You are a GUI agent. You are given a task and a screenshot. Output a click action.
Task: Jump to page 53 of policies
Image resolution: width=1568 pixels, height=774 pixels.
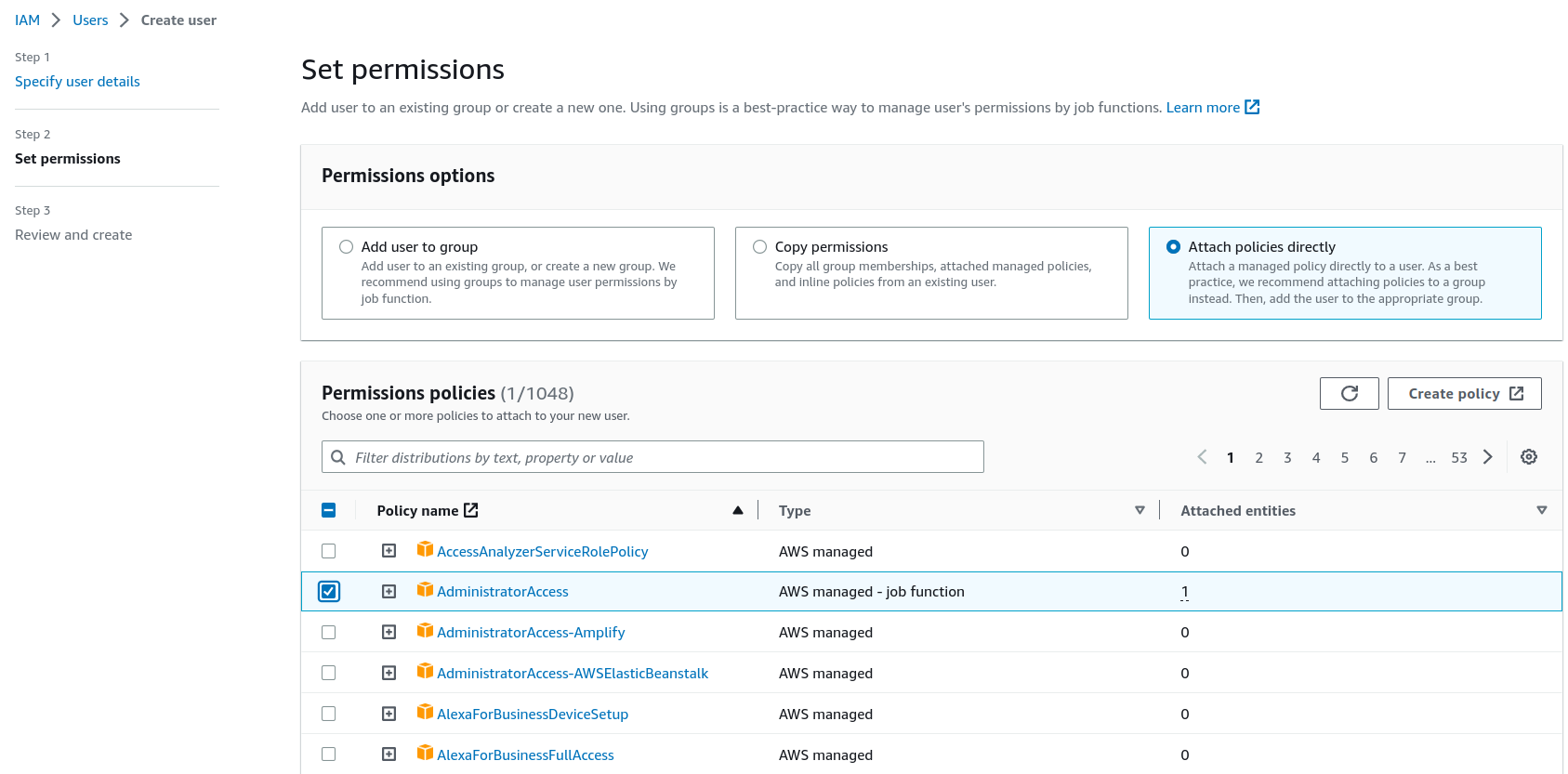point(1459,457)
